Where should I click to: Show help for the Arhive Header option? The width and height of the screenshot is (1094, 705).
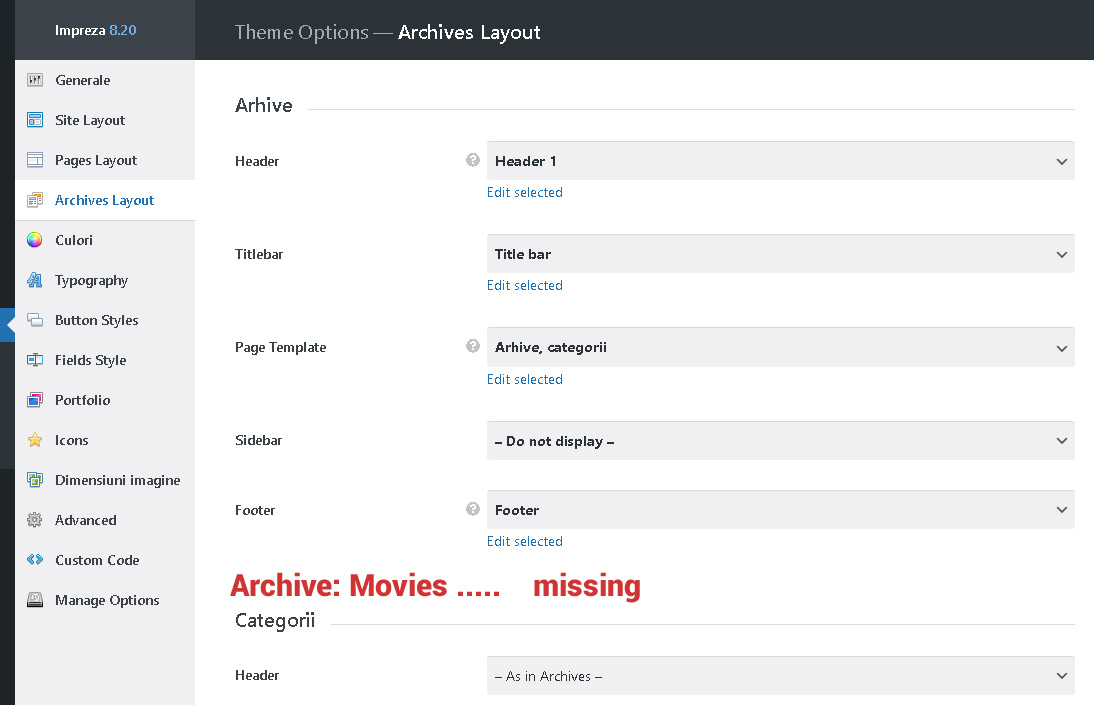[x=473, y=161]
